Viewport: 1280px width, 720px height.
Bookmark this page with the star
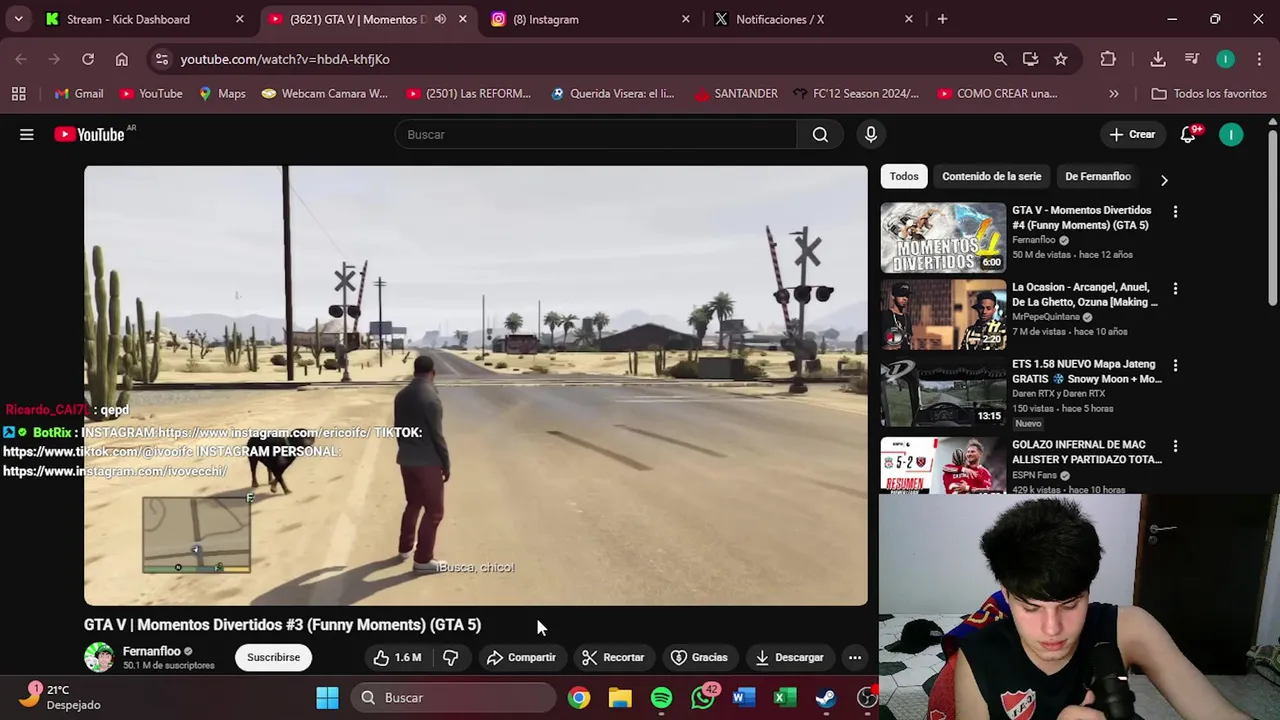point(1060,59)
